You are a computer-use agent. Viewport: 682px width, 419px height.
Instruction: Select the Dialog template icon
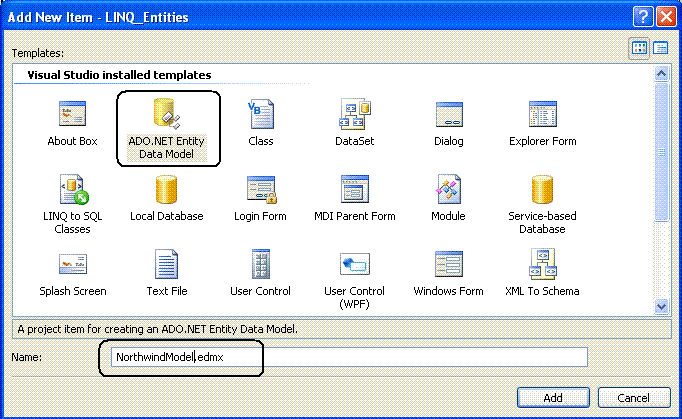point(449,114)
